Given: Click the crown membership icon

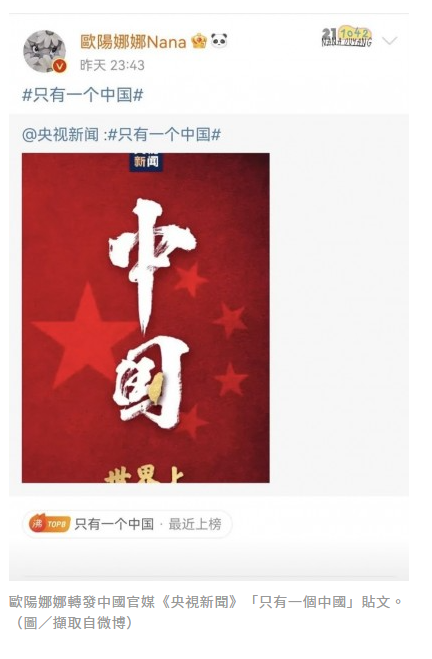Looking at the screenshot, I should point(199,41).
